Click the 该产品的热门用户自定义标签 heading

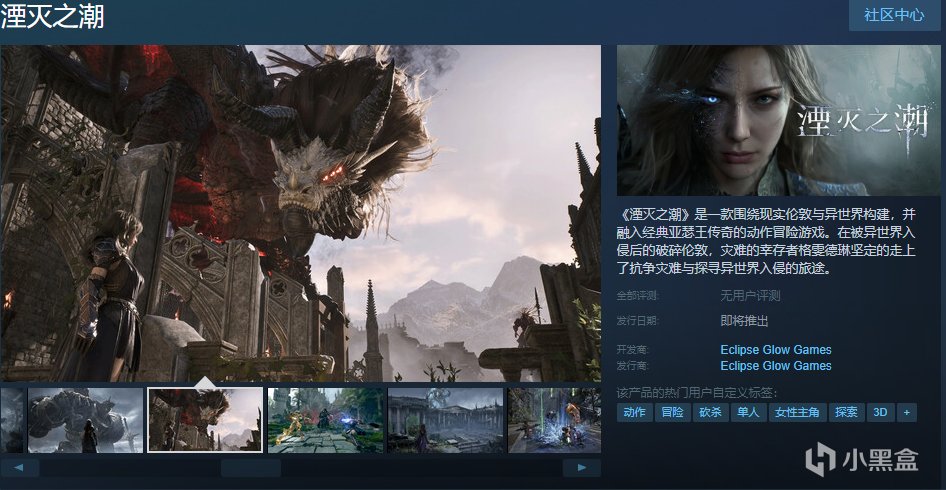point(696,393)
